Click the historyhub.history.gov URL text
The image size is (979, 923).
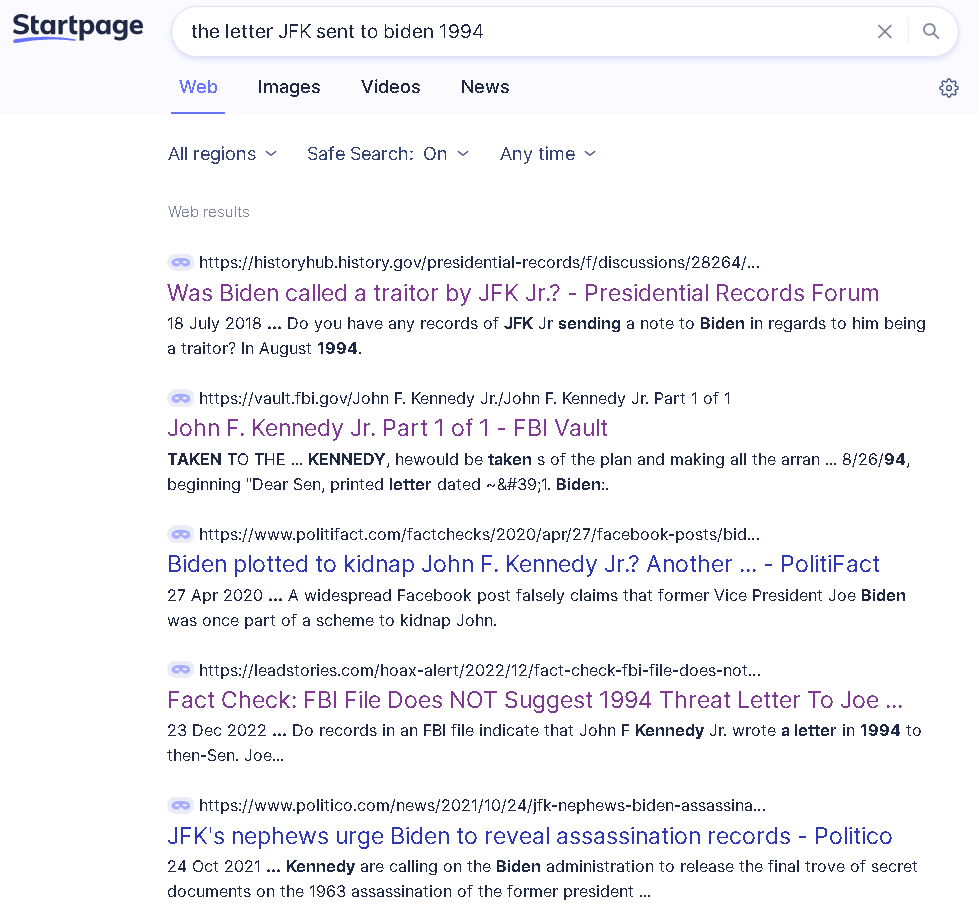coord(480,262)
